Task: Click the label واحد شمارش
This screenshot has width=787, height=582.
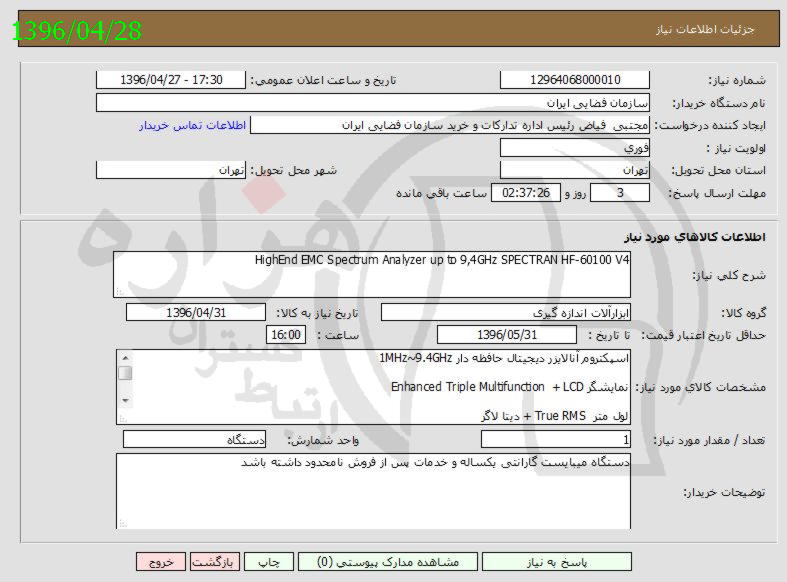Action: click(323, 441)
